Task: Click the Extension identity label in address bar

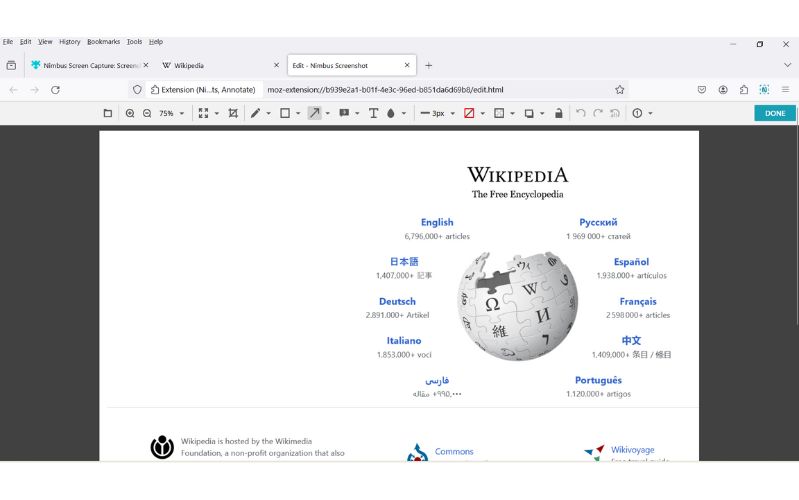Action: pos(203,90)
